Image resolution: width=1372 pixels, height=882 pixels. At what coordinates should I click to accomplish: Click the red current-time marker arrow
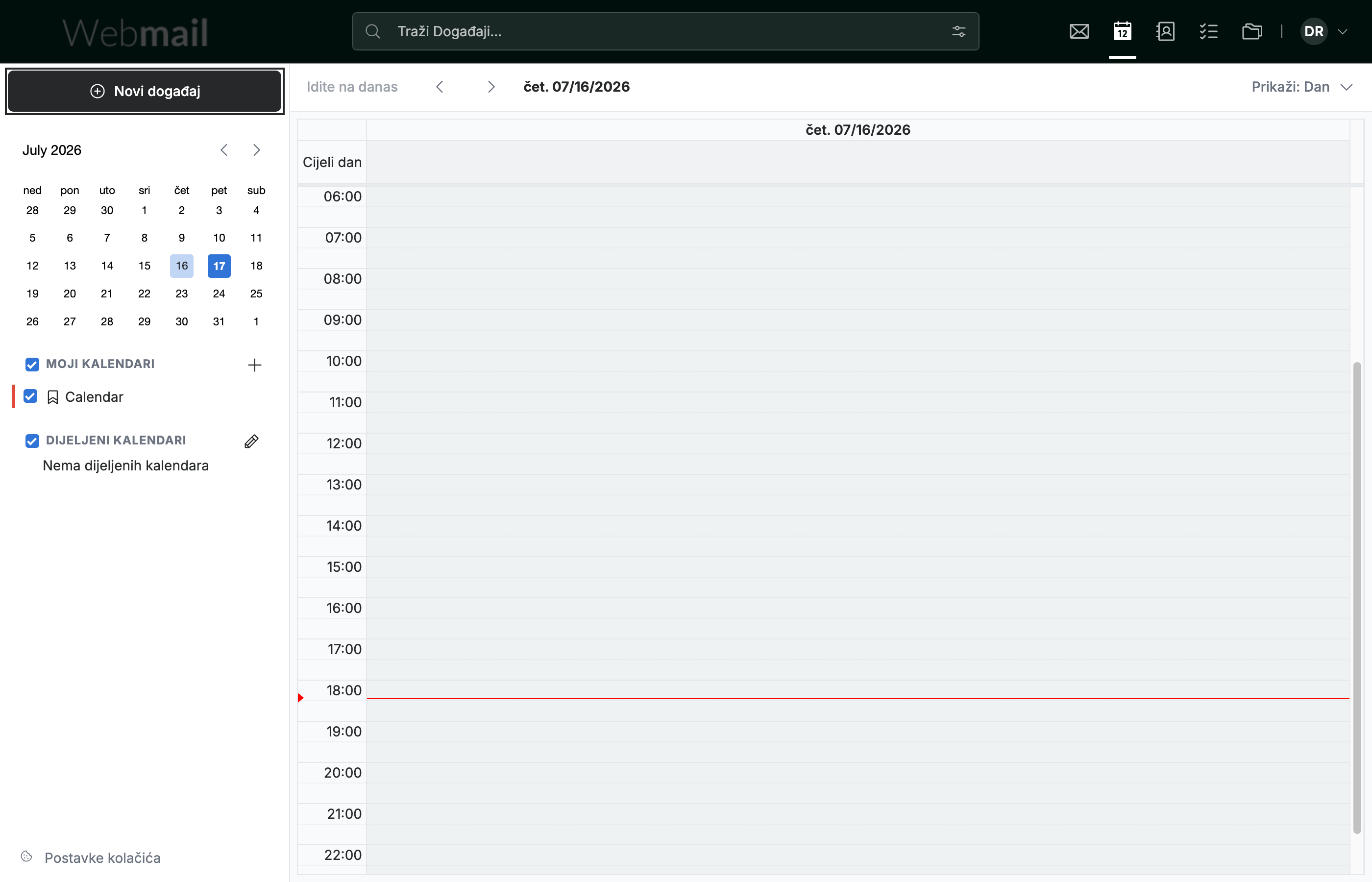pos(301,698)
